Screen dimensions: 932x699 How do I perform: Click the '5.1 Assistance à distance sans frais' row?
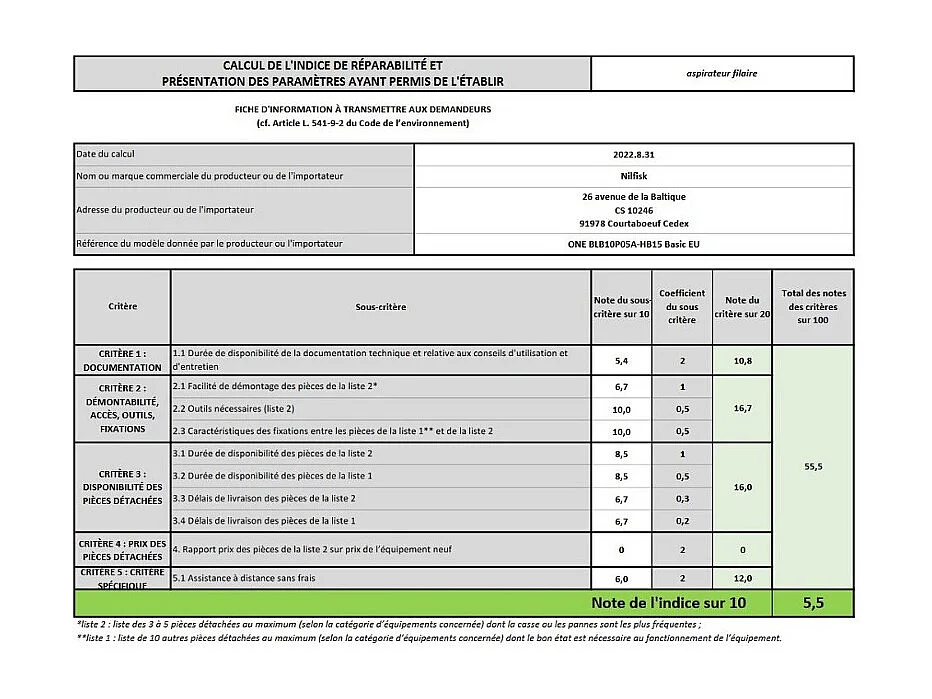click(380, 578)
